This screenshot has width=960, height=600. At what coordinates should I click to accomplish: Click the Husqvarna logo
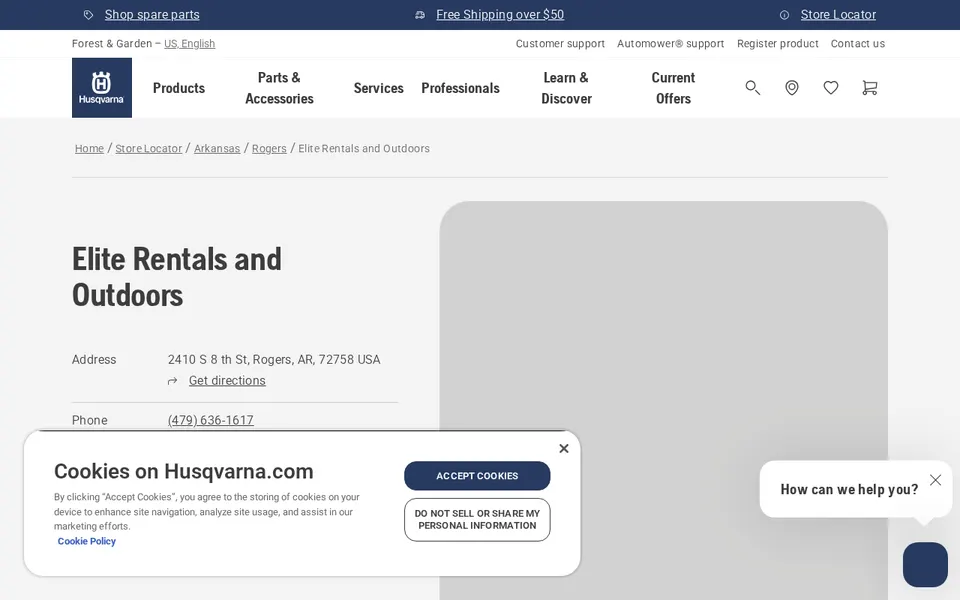point(102,88)
